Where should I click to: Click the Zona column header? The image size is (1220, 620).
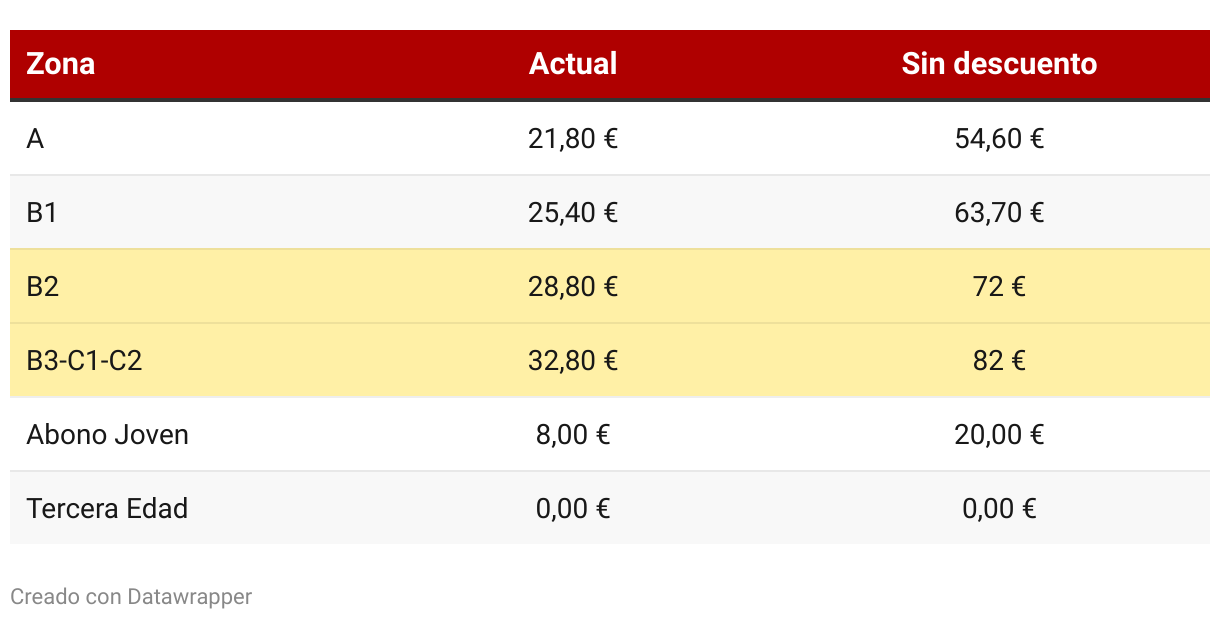[61, 64]
